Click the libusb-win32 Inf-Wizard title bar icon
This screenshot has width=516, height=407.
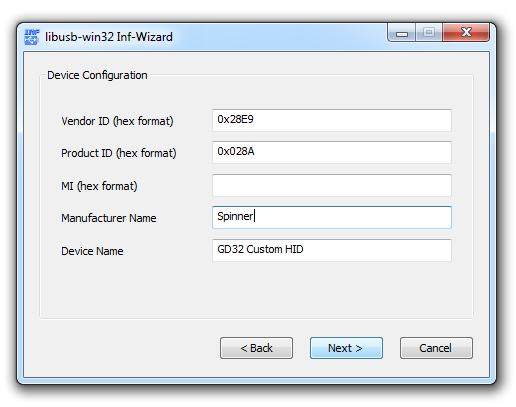(x=32, y=37)
